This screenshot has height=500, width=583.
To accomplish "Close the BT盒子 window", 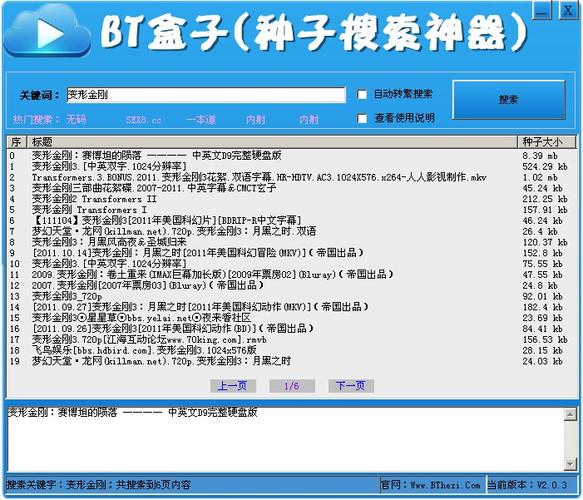I will point(568,10).
